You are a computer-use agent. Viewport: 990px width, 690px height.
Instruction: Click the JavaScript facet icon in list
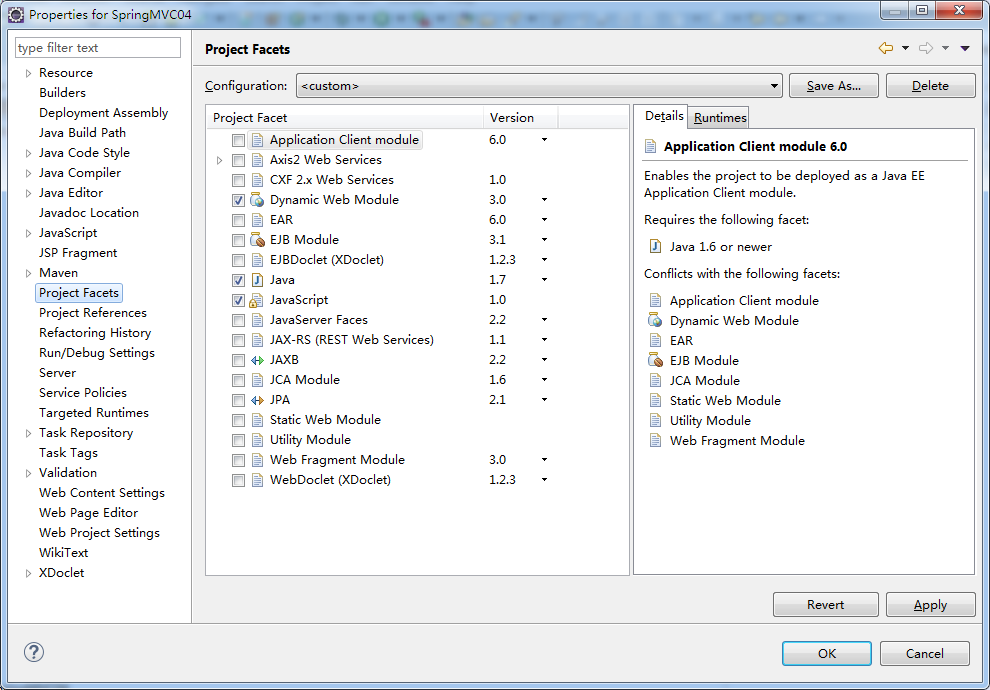click(x=257, y=300)
